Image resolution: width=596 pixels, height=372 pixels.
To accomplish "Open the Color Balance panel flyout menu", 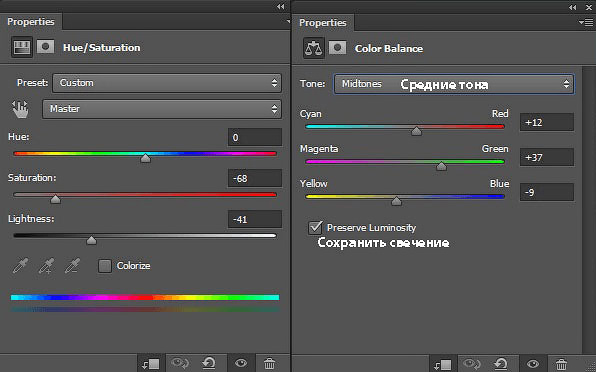I will point(586,23).
